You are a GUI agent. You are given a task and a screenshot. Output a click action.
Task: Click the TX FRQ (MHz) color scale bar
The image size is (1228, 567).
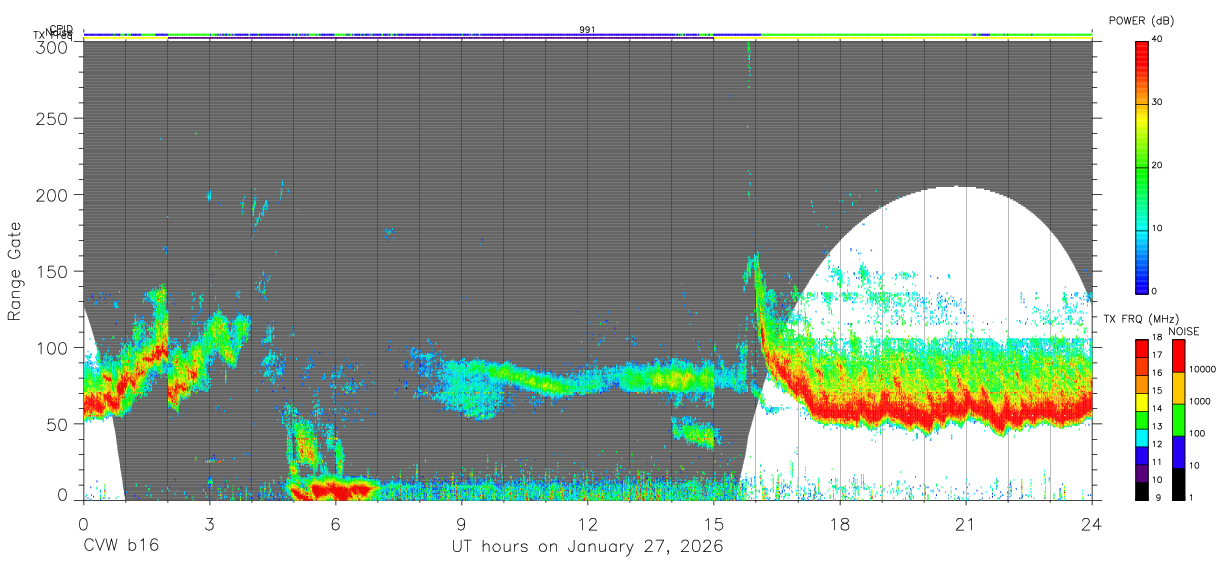pos(1142,418)
